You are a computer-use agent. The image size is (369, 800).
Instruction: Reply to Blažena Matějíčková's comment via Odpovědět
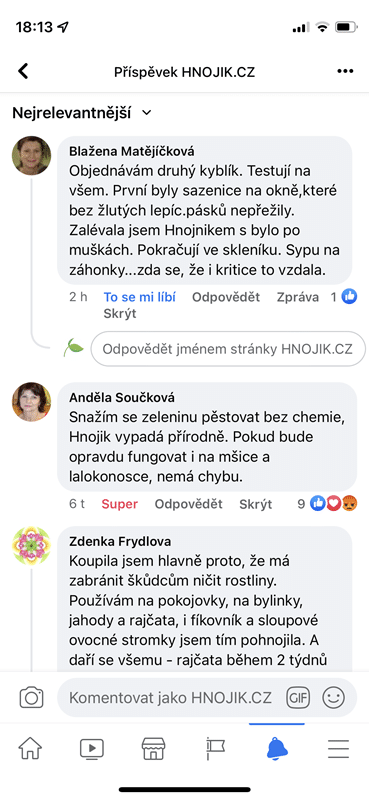pyautogui.click(x=226, y=297)
